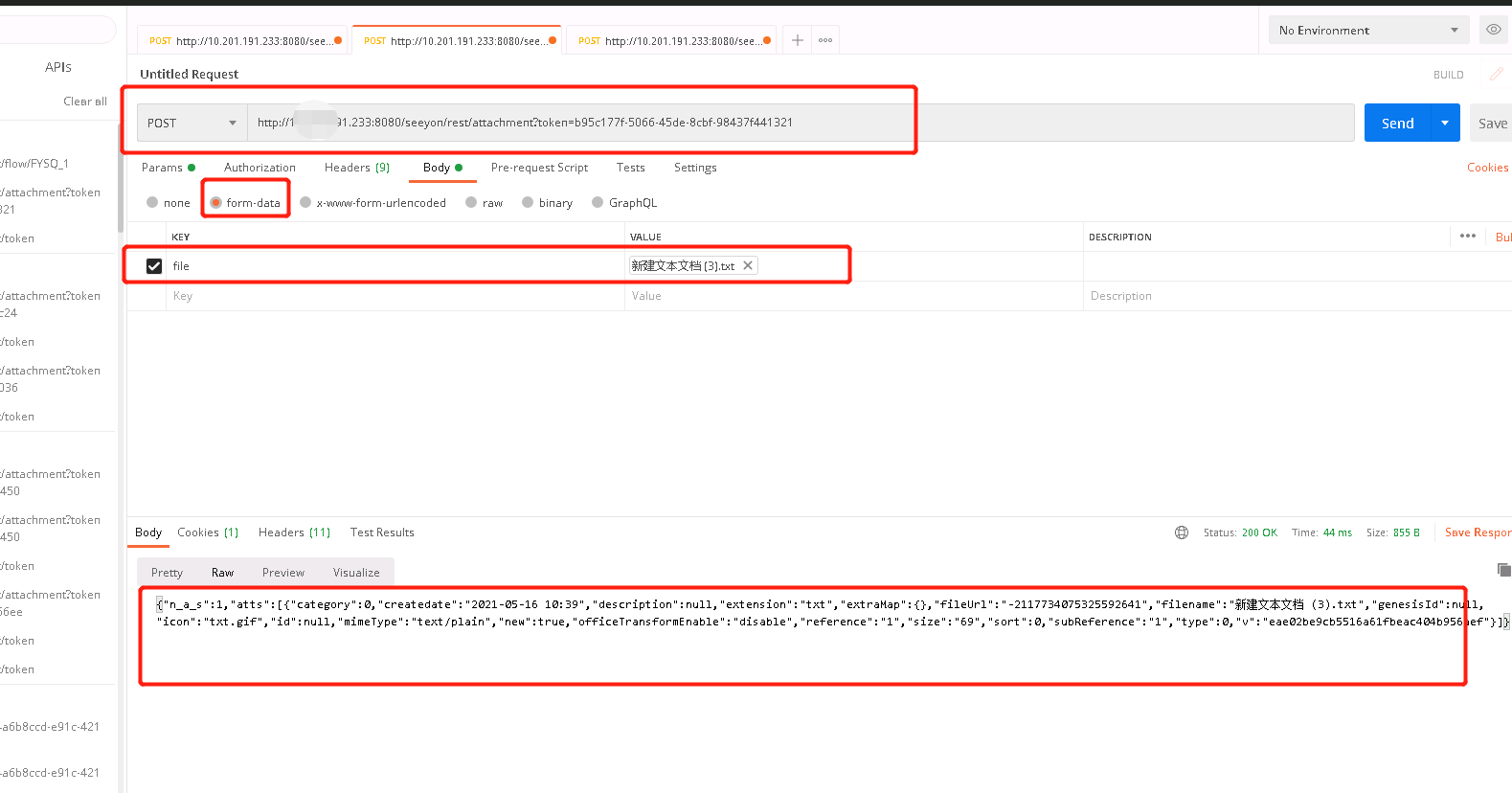Click the empty Value field
The width and height of the screenshot is (1512, 793).
854,296
